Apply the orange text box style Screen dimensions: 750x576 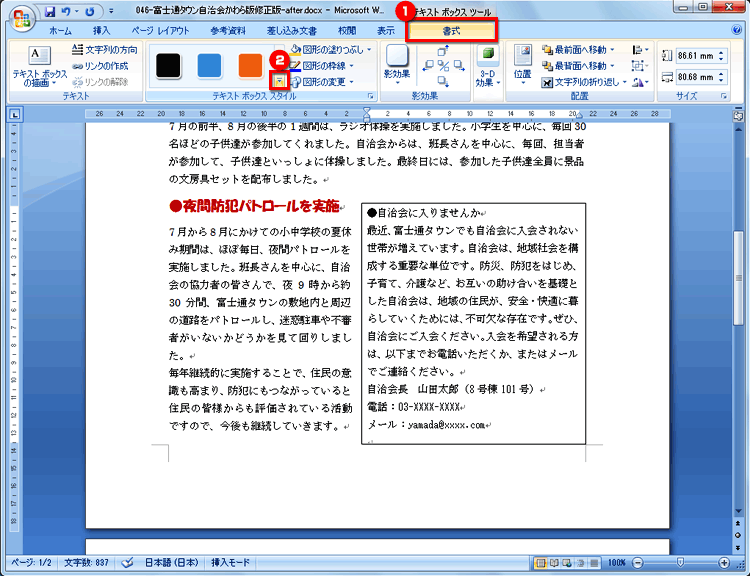coord(251,66)
